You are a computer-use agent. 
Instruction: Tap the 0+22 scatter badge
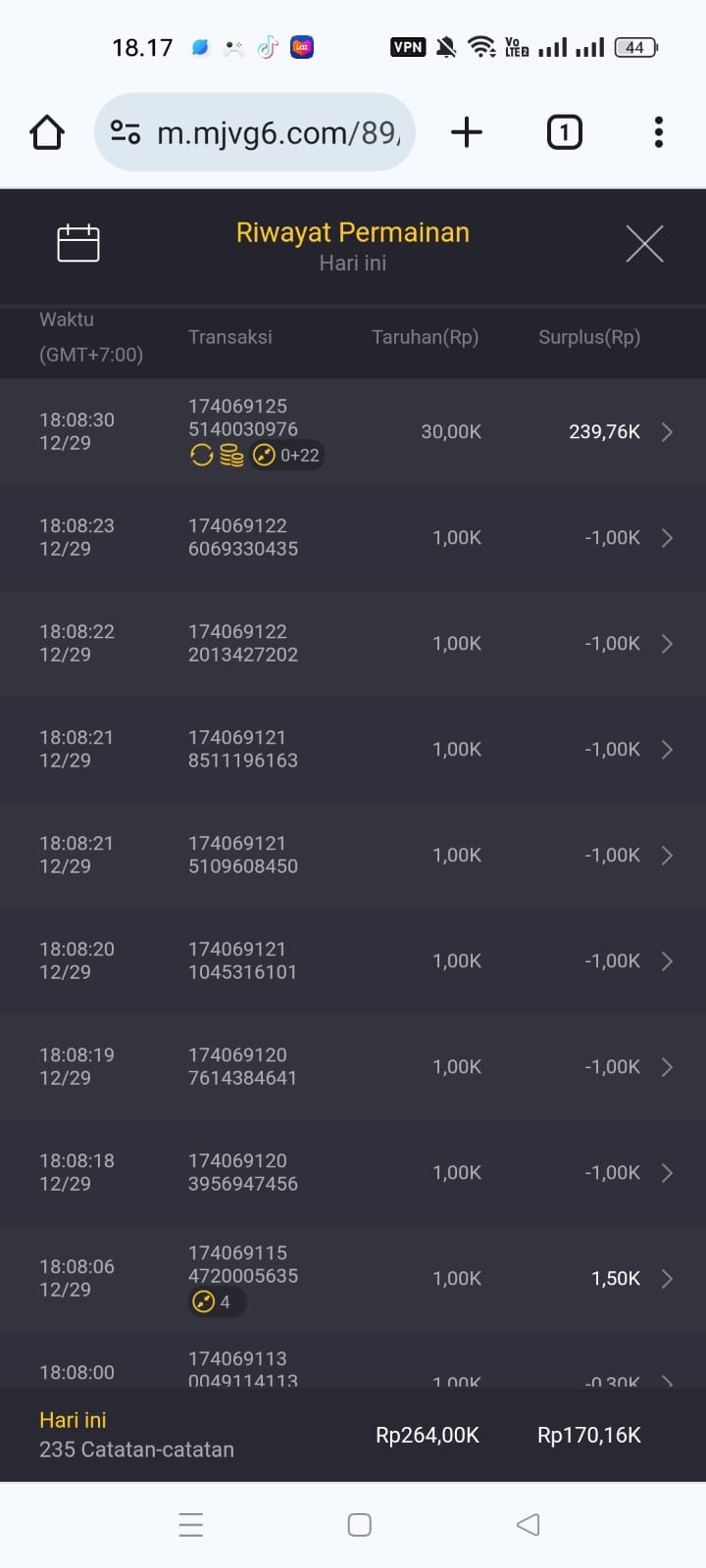(x=287, y=455)
